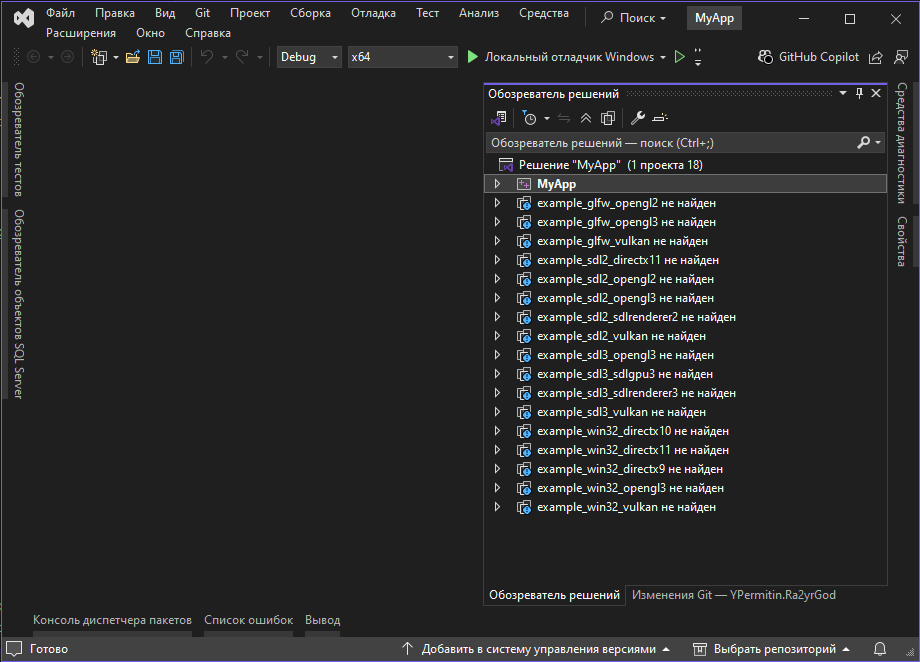The image size is (920, 662).
Task: Select example_sdl2_sdlrenderer2 не найден project
Action: click(x=685, y=317)
